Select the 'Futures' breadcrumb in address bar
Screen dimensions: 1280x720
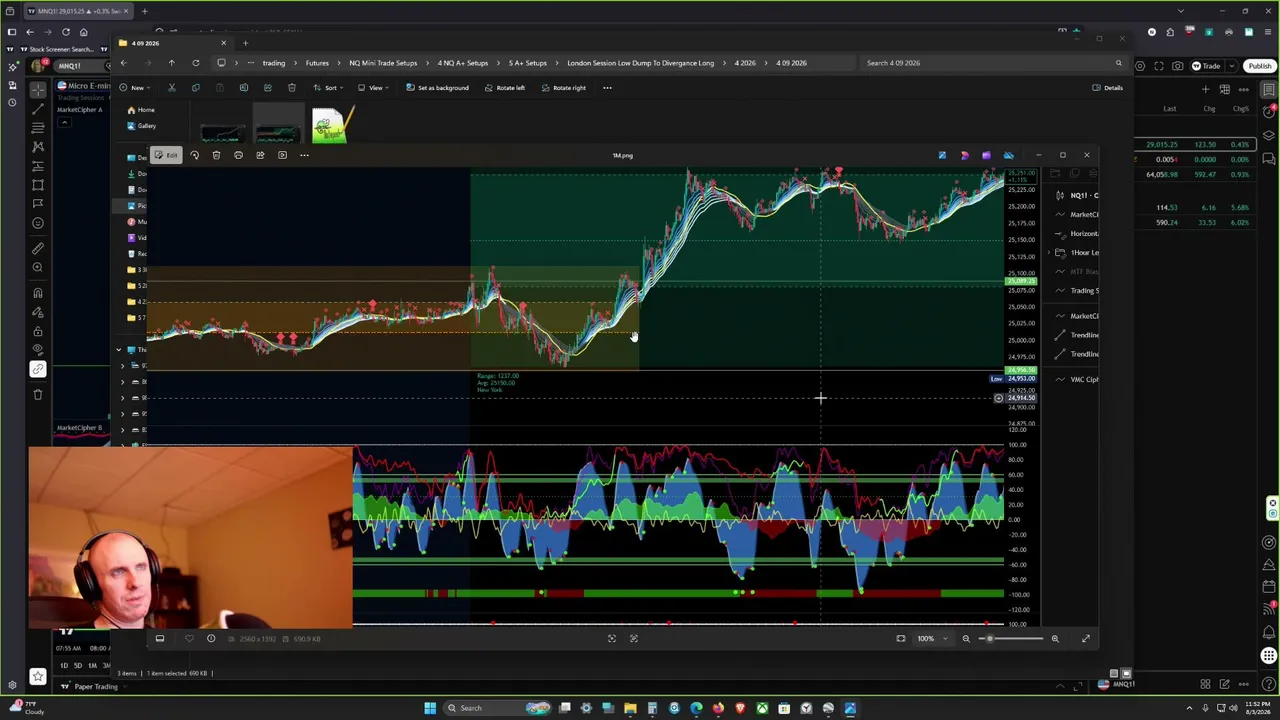[x=317, y=63]
